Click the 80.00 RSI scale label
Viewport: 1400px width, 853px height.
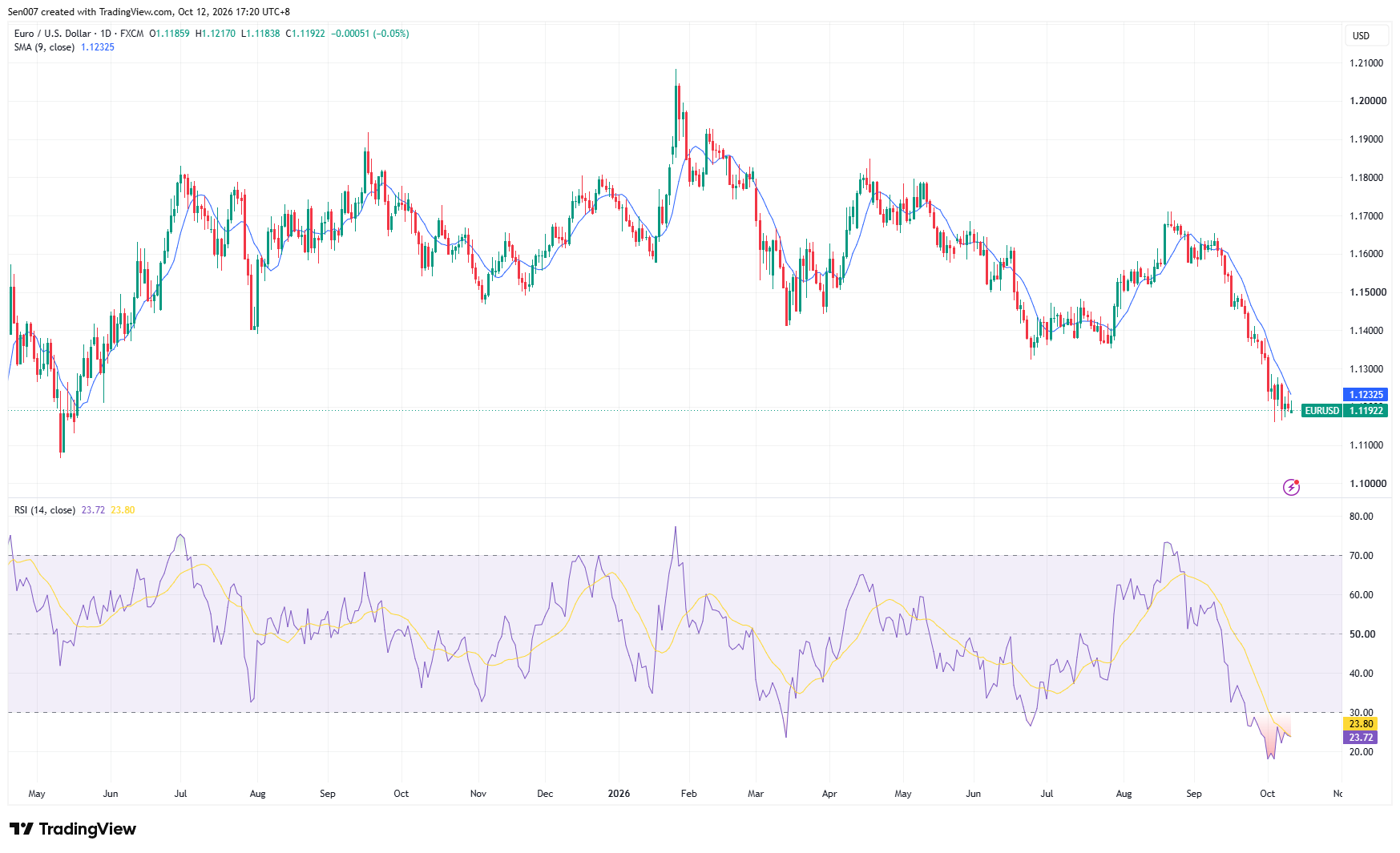[x=1361, y=517]
